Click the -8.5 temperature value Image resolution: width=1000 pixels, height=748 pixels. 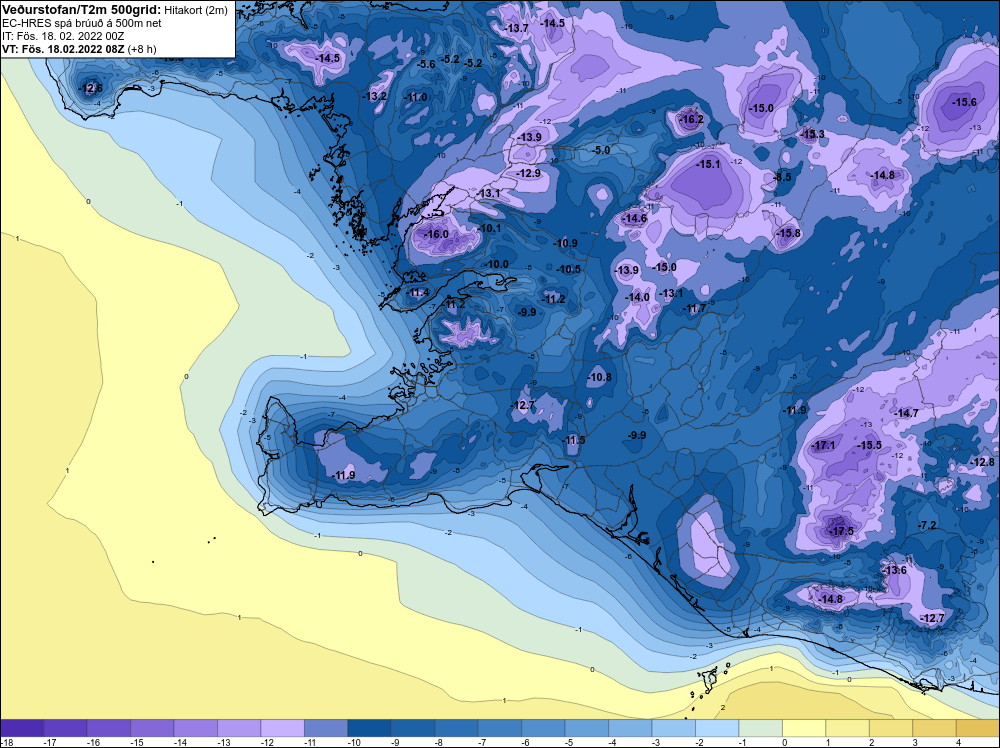coord(782,177)
